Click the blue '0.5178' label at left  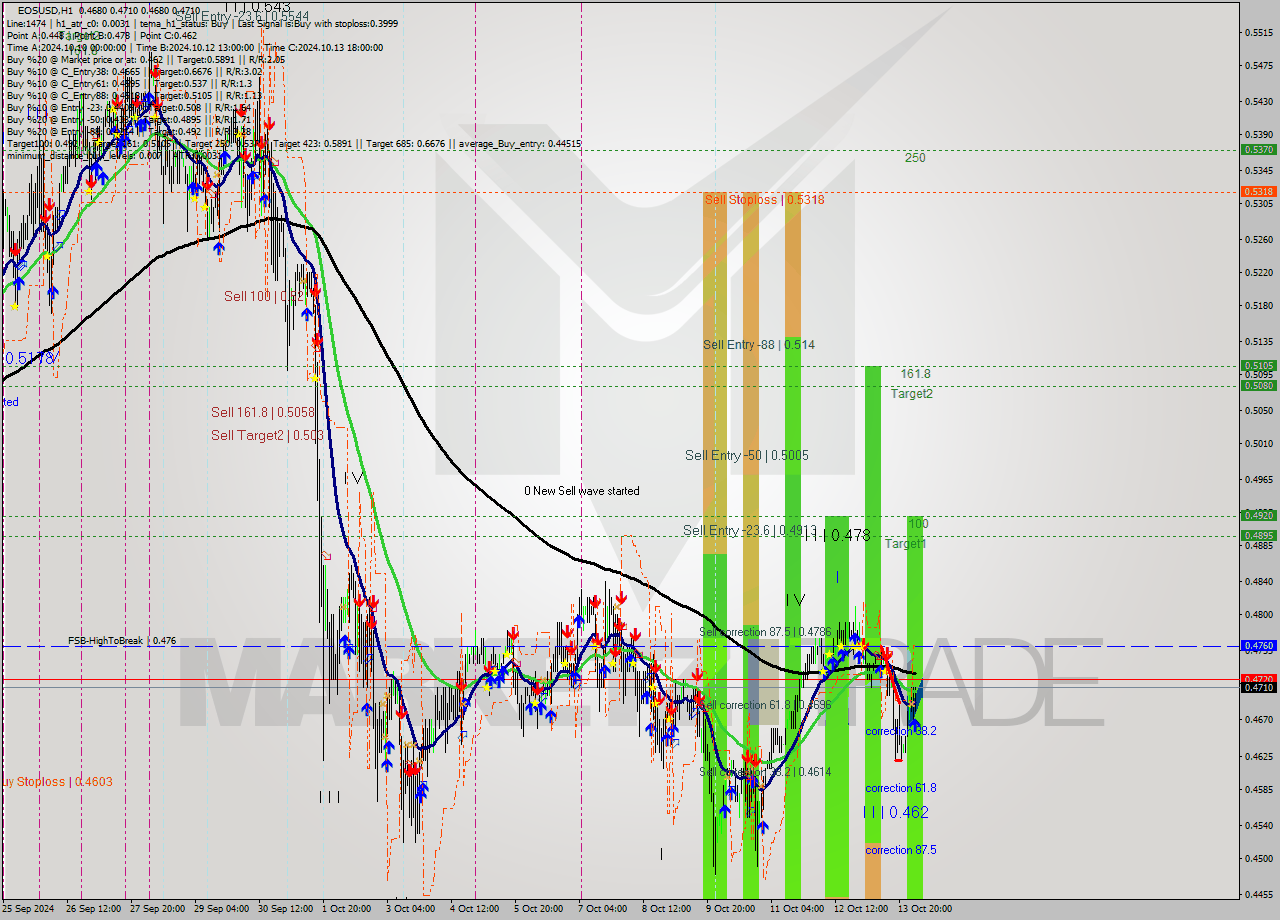tap(32, 357)
